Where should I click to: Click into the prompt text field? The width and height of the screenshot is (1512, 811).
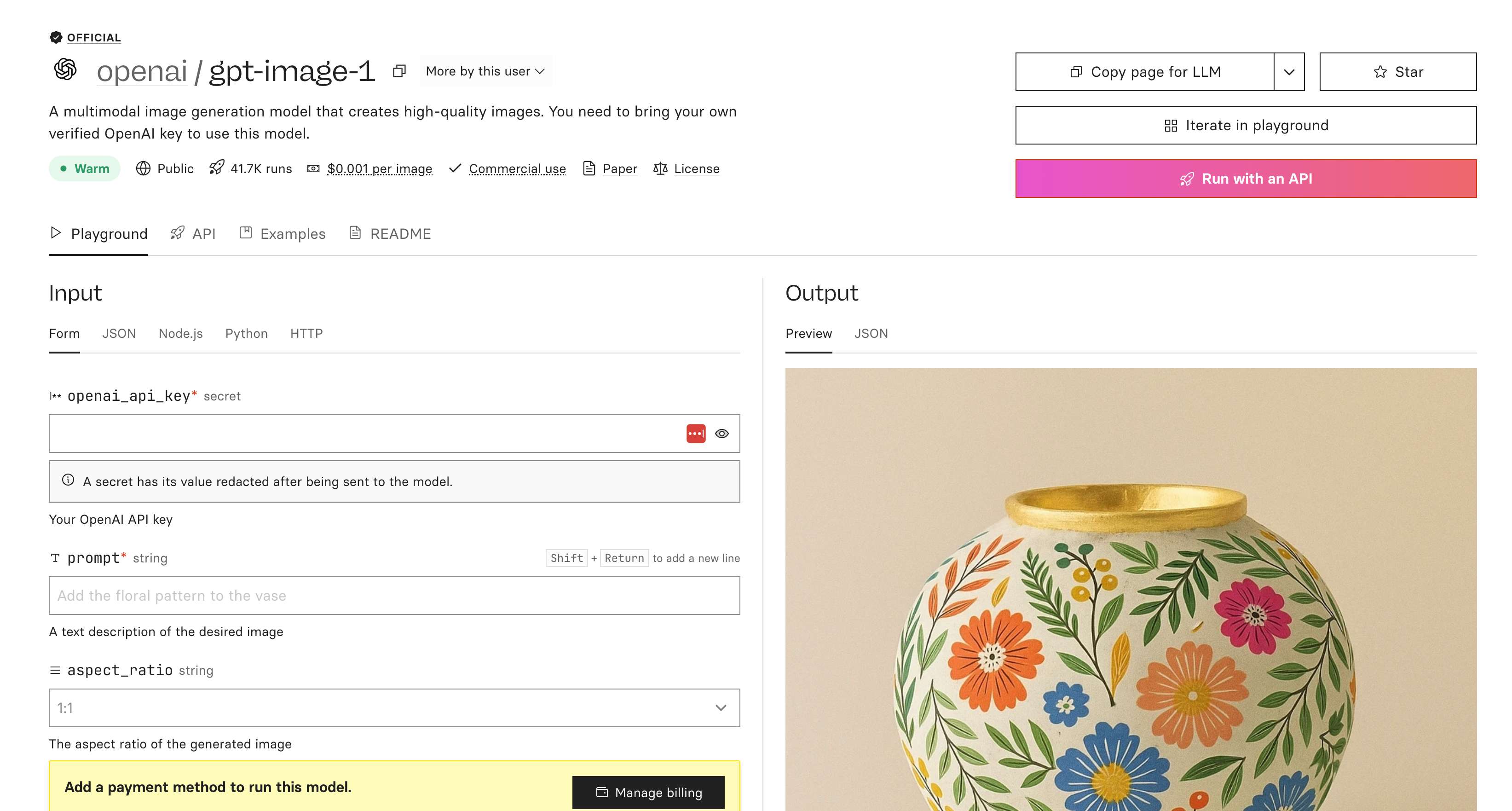[394, 596]
